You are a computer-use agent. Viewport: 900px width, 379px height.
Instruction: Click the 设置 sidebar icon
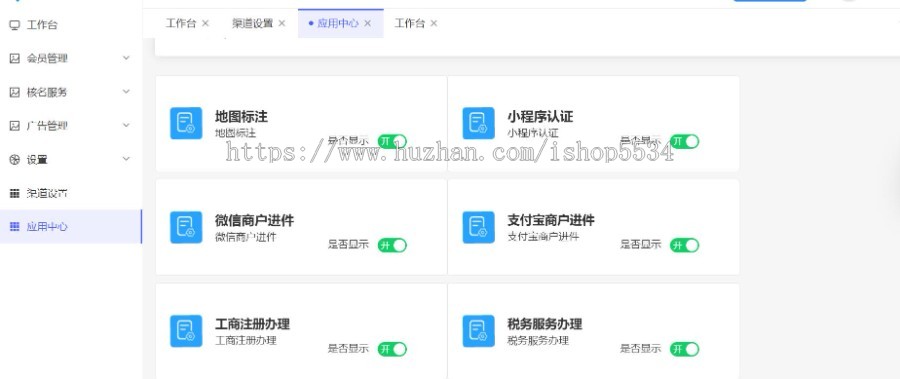click(x=15, y=160)
